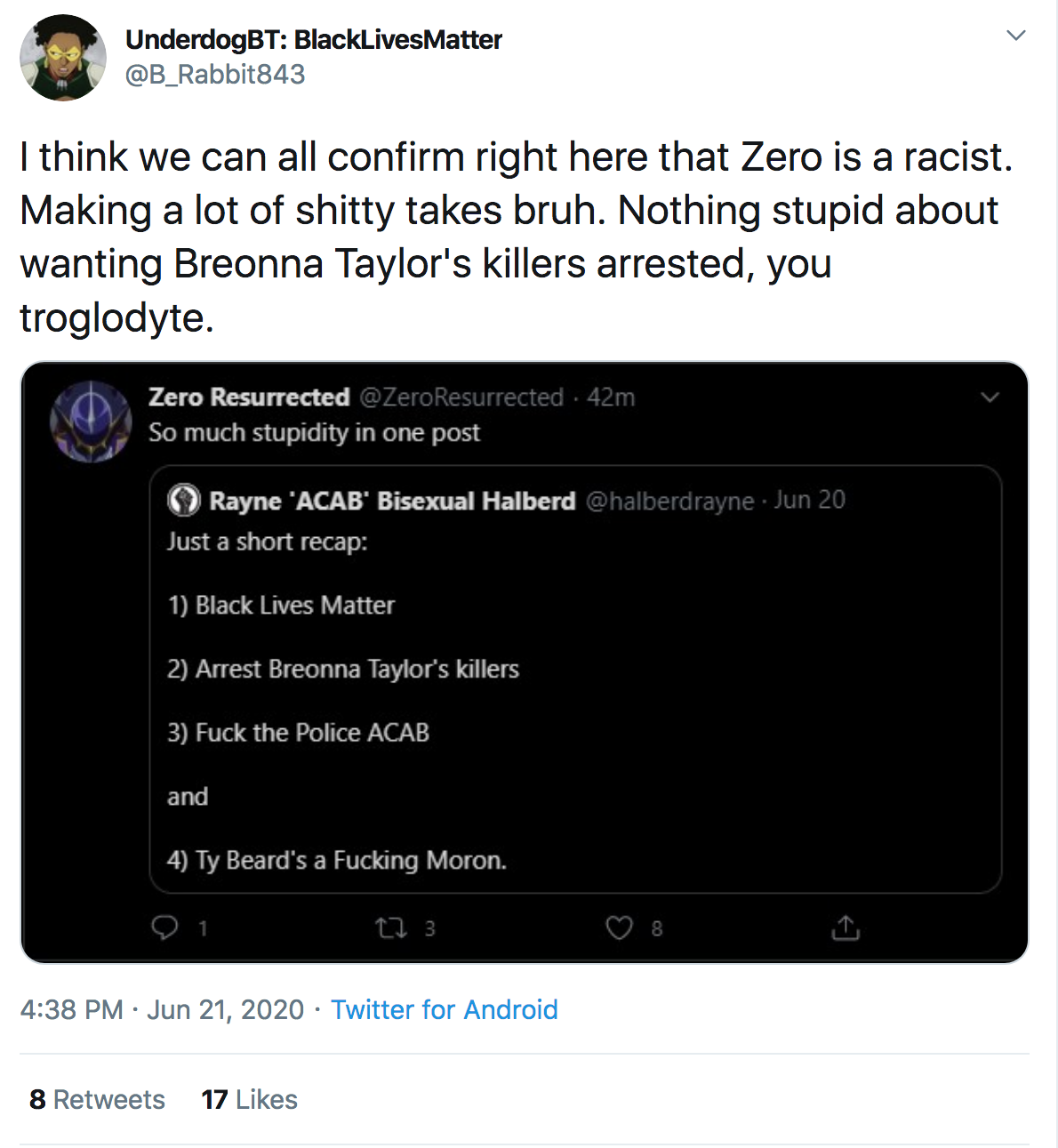The height and width of the screenshot is (1148, 1058).
Task: View the 17 Likes list
Action: coord(249,1100)
